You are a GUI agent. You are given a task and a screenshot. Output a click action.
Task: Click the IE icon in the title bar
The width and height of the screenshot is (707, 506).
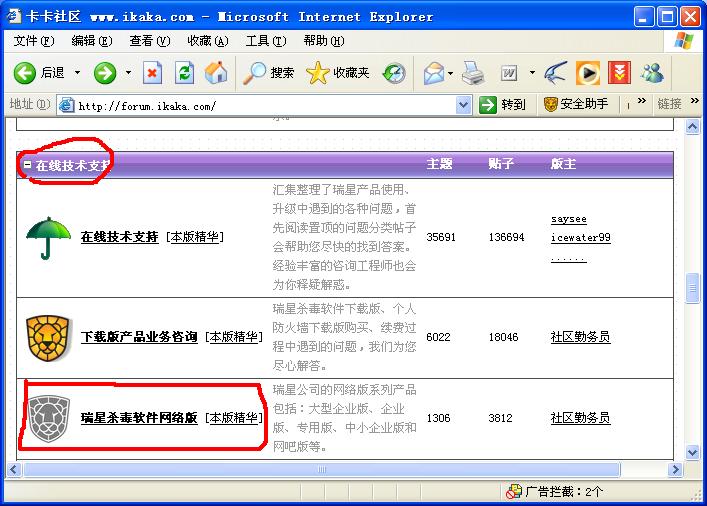[x=14, y=16]
